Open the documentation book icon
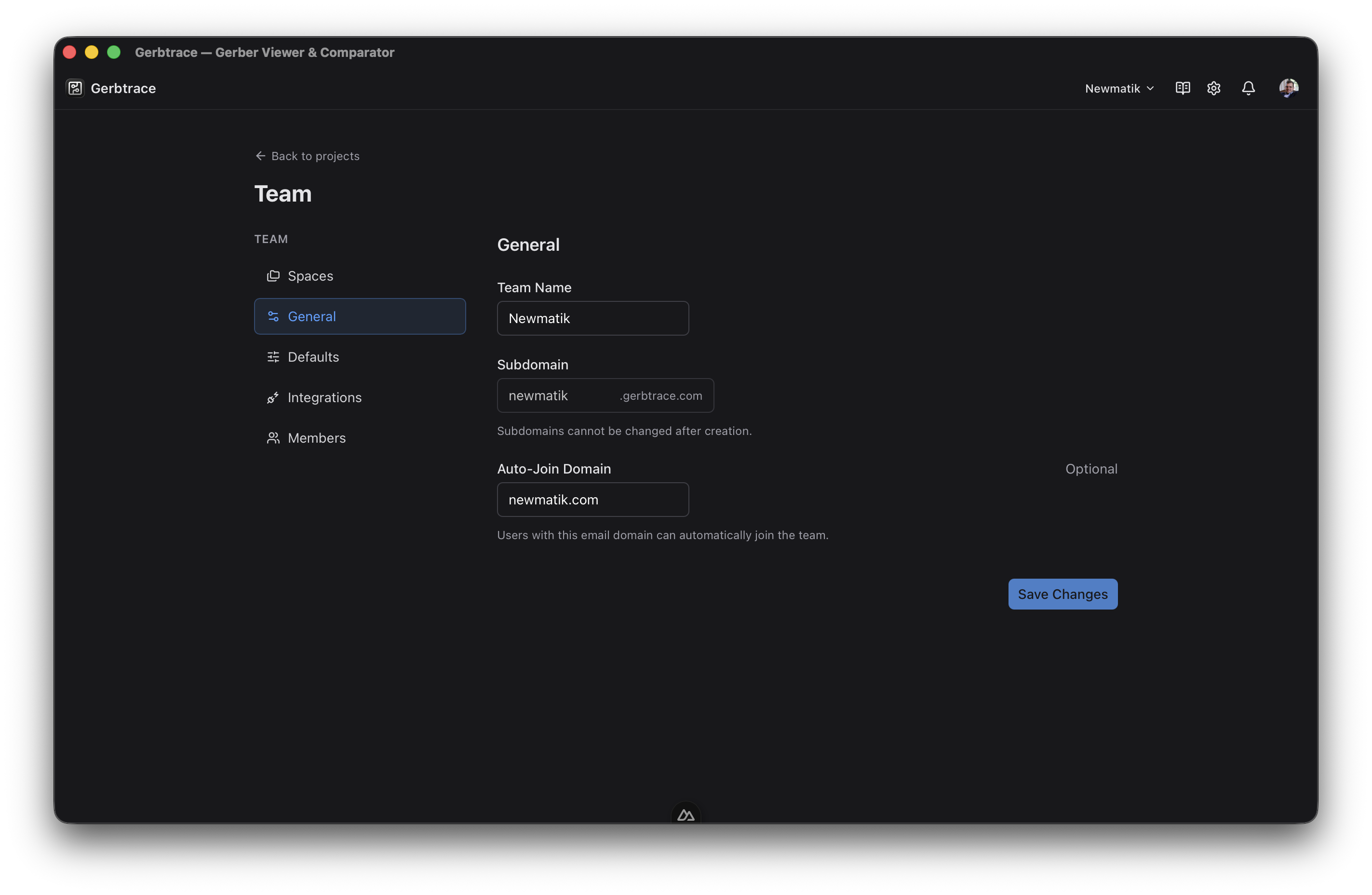Screen dimensions: 1372x895 click(1183, 88)
